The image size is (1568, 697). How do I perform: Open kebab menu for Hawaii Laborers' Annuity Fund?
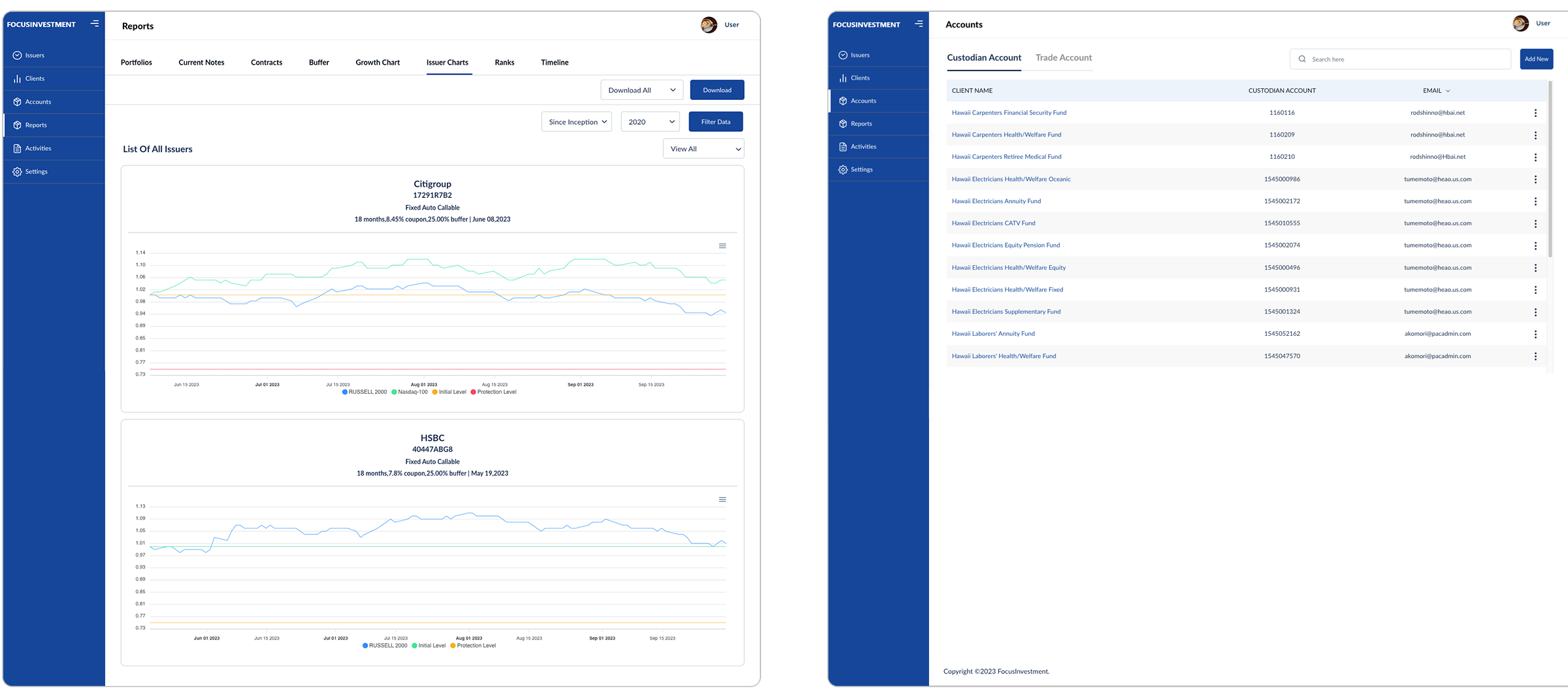click(1535, 334)
